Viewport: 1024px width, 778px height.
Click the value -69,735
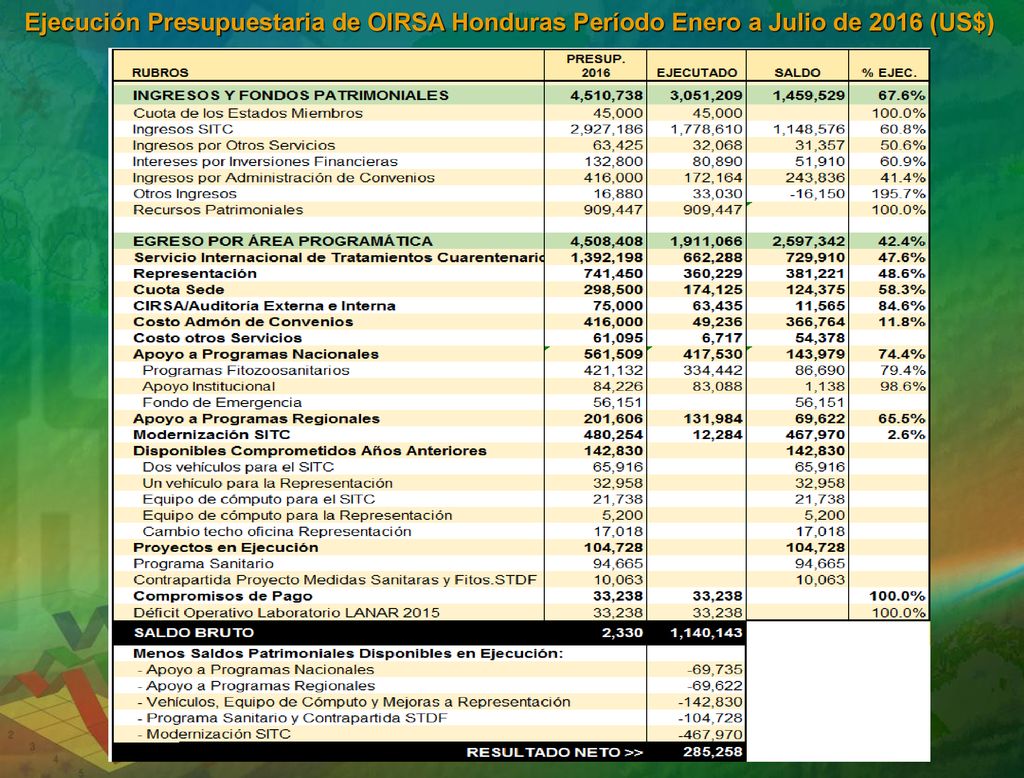pyautogui.click(x=714, y=670)
